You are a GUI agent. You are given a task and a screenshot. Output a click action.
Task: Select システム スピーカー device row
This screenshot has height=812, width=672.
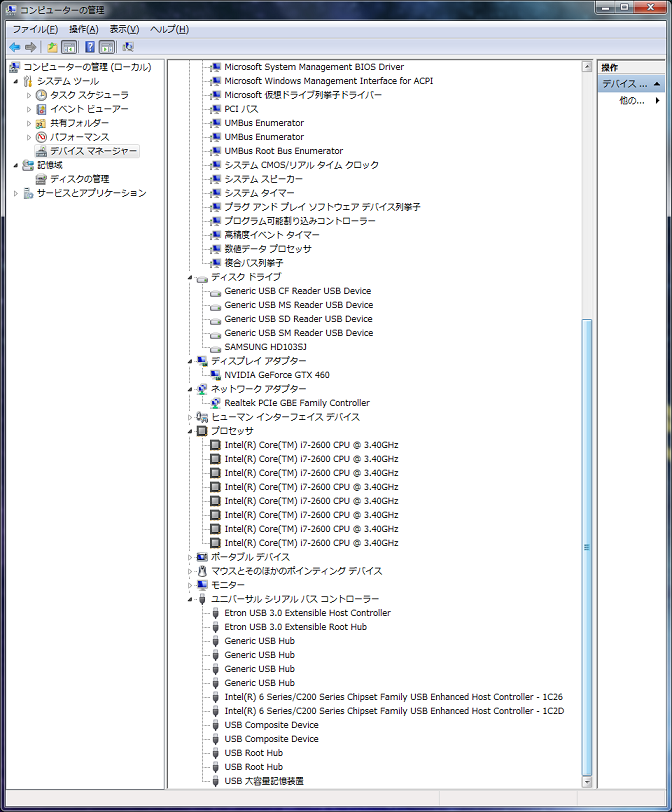264,179
